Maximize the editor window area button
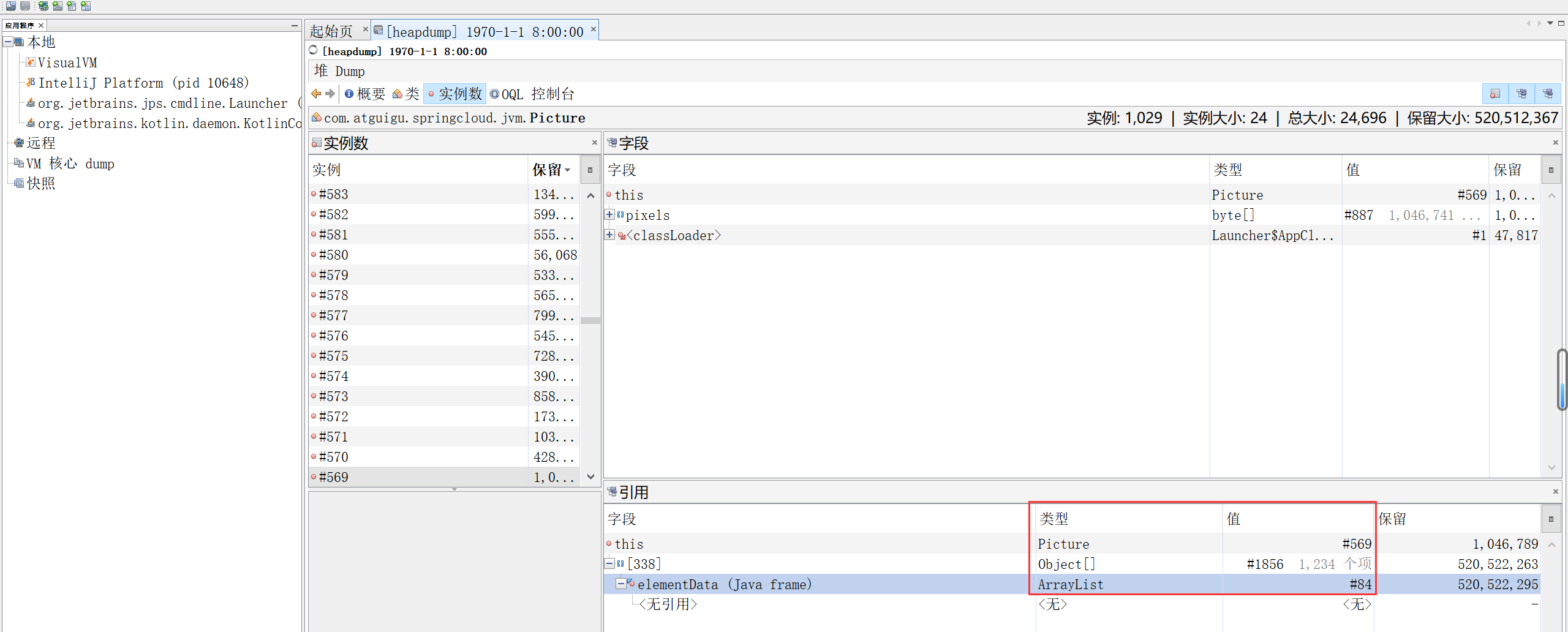Image resolution: width=1568 pixels, height=632 pixels. (x=1561, y=23)
